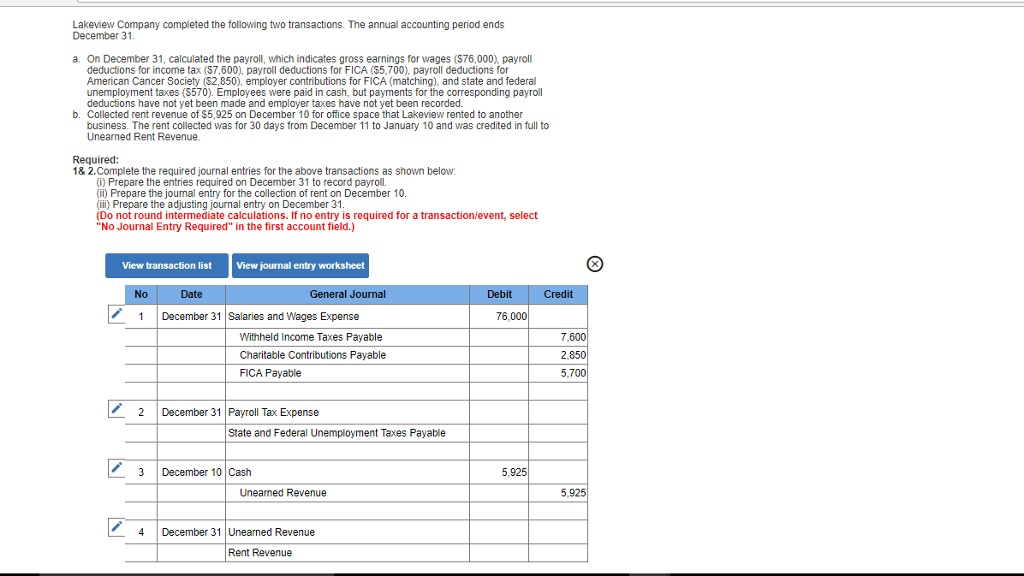
Task: Click the Rent Revenue account cell
Action: pyautogui.click(x=347, y=552)
